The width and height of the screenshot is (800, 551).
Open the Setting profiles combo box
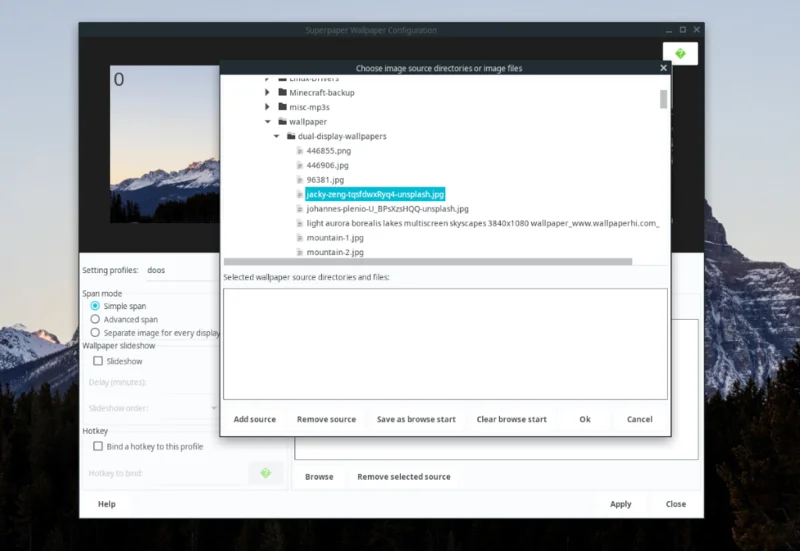click(x=181, y=270)
